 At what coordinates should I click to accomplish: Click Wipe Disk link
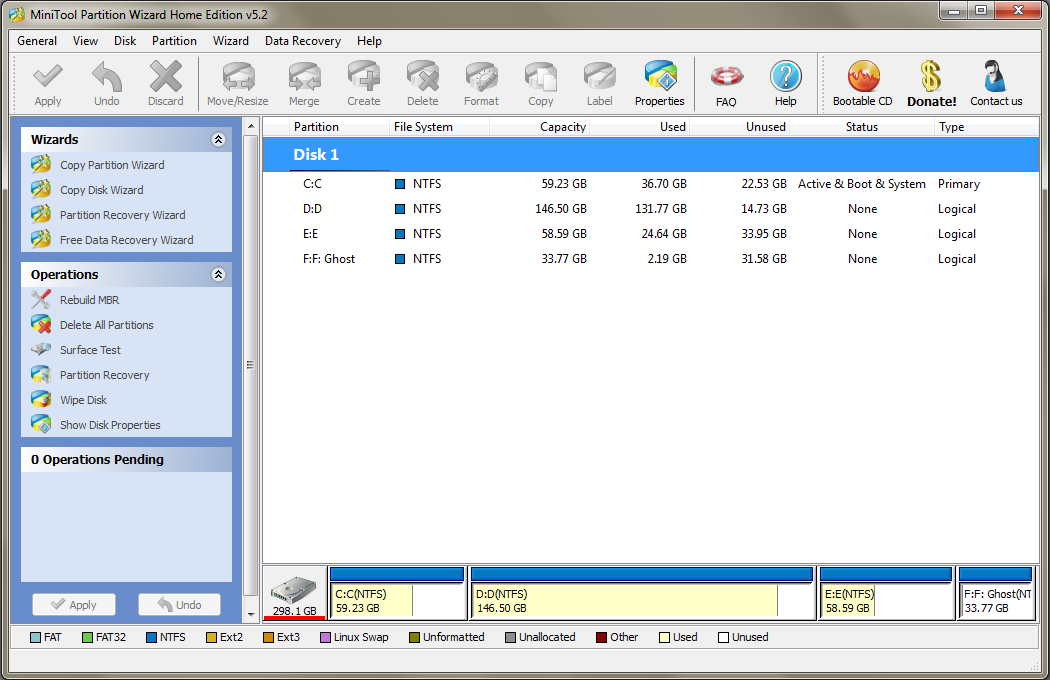click(x=83, y=400)
